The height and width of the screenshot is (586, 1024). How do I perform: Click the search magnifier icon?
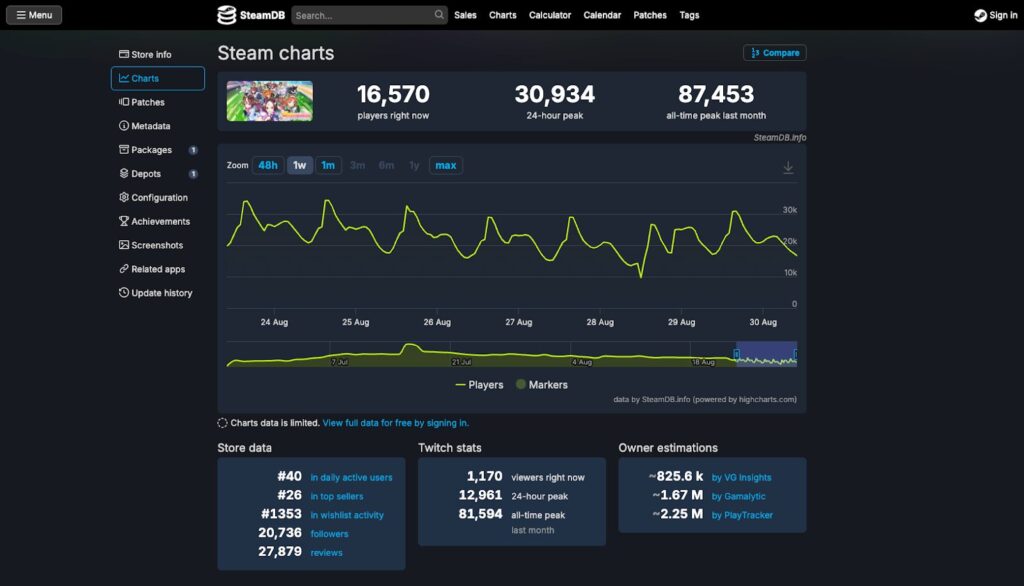(x=439, y=15)
